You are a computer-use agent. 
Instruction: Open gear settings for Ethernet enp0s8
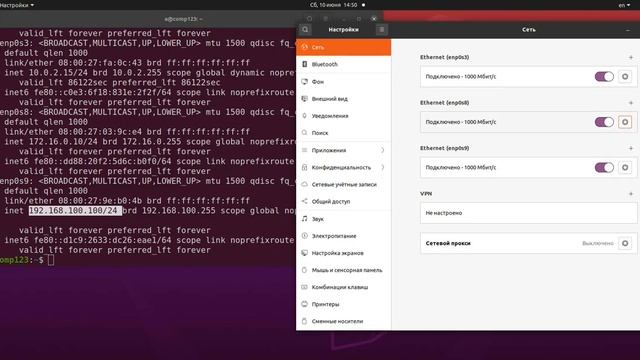(625, 122)
